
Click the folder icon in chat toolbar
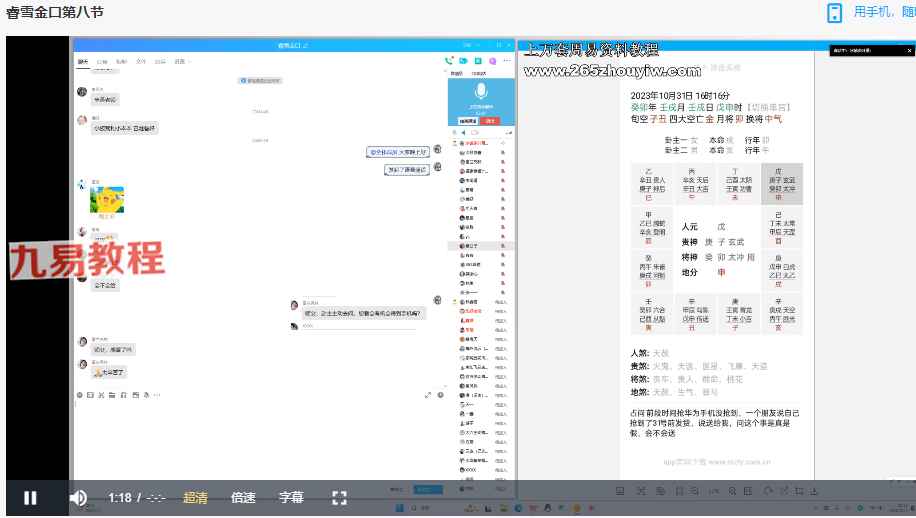pyautogui.click(x=111, y=395)
